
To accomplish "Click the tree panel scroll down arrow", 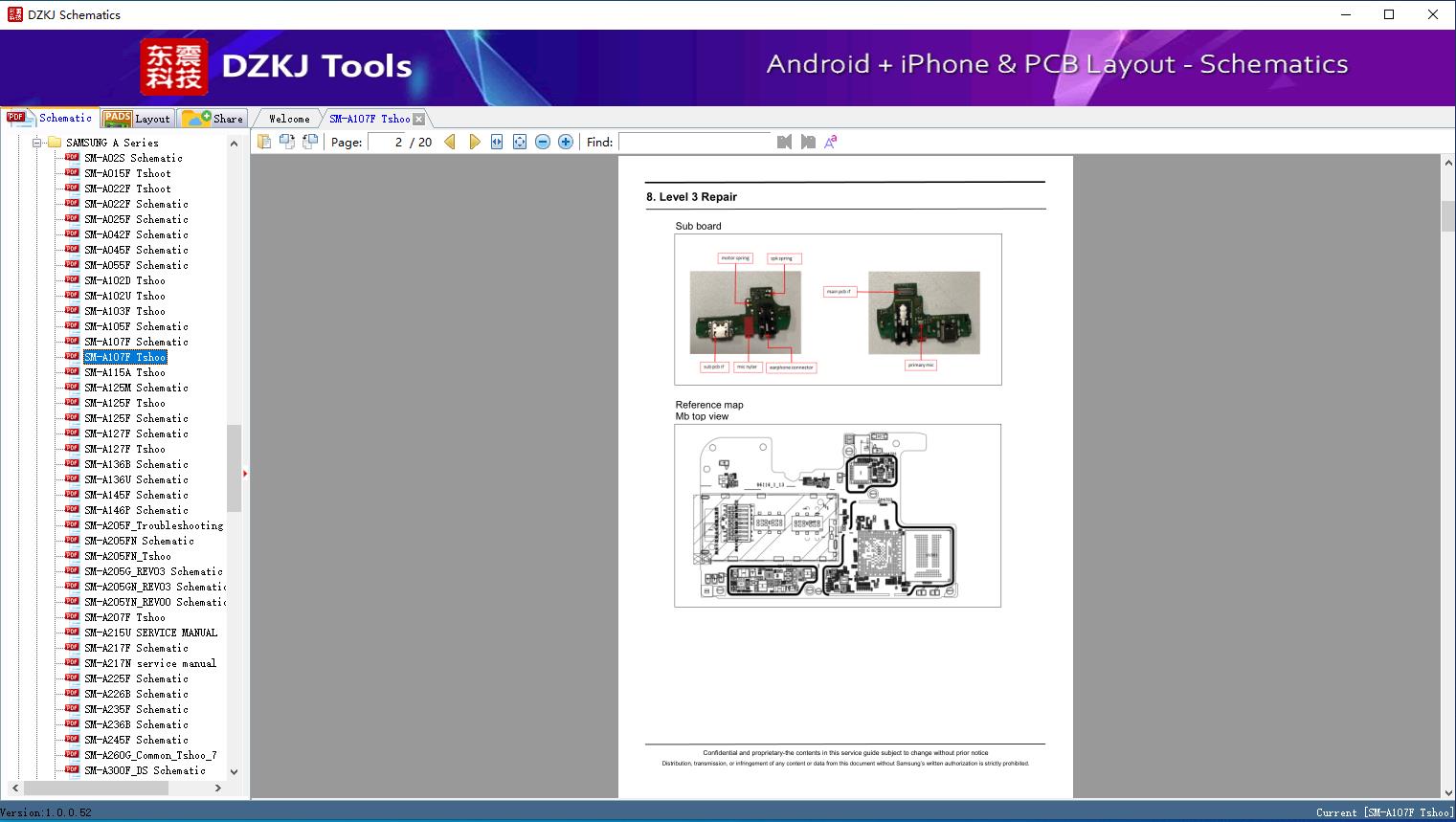I will (234, 772).
